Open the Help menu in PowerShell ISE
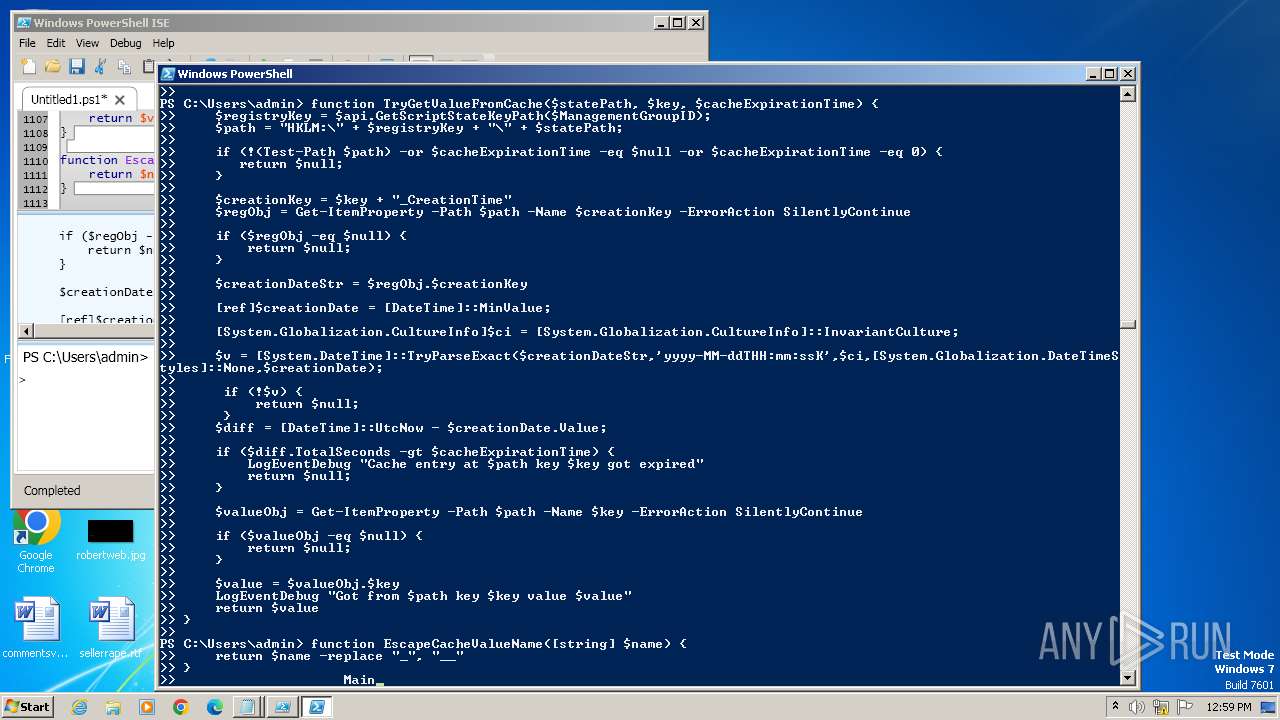 click(x=163, y=43)
